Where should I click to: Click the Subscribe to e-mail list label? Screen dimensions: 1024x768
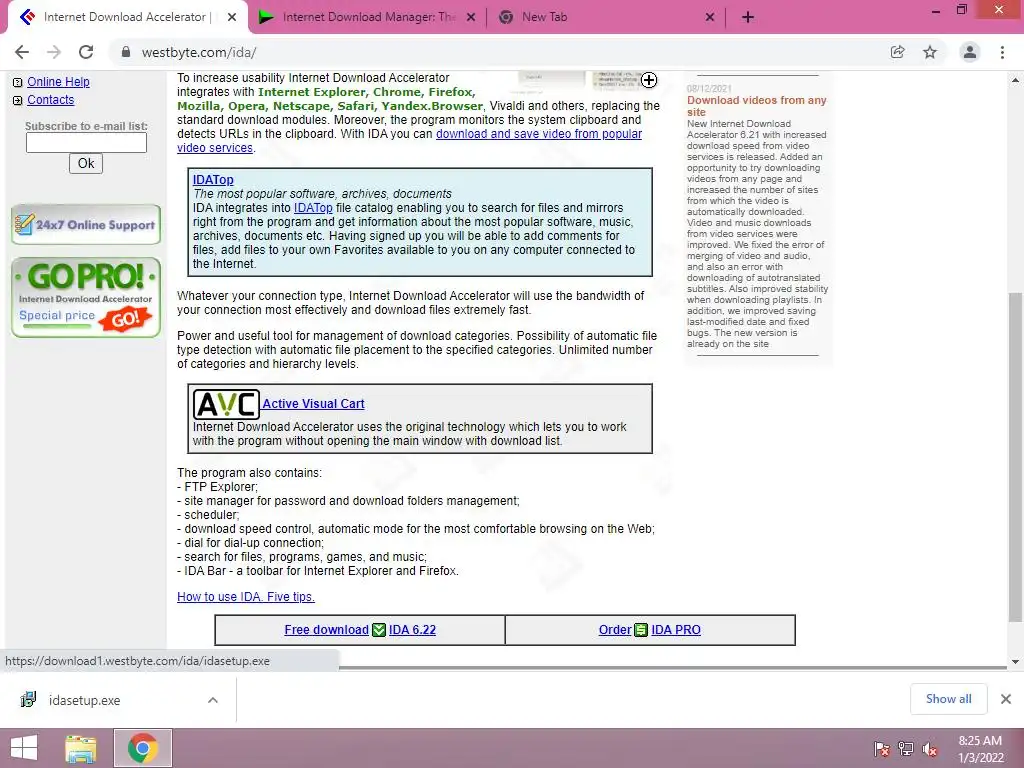[86, 126]
